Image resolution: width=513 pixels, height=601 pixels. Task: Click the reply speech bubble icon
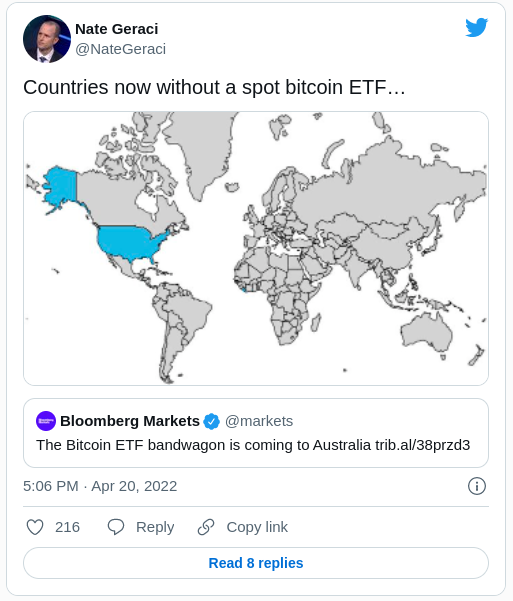pos(116,527)
